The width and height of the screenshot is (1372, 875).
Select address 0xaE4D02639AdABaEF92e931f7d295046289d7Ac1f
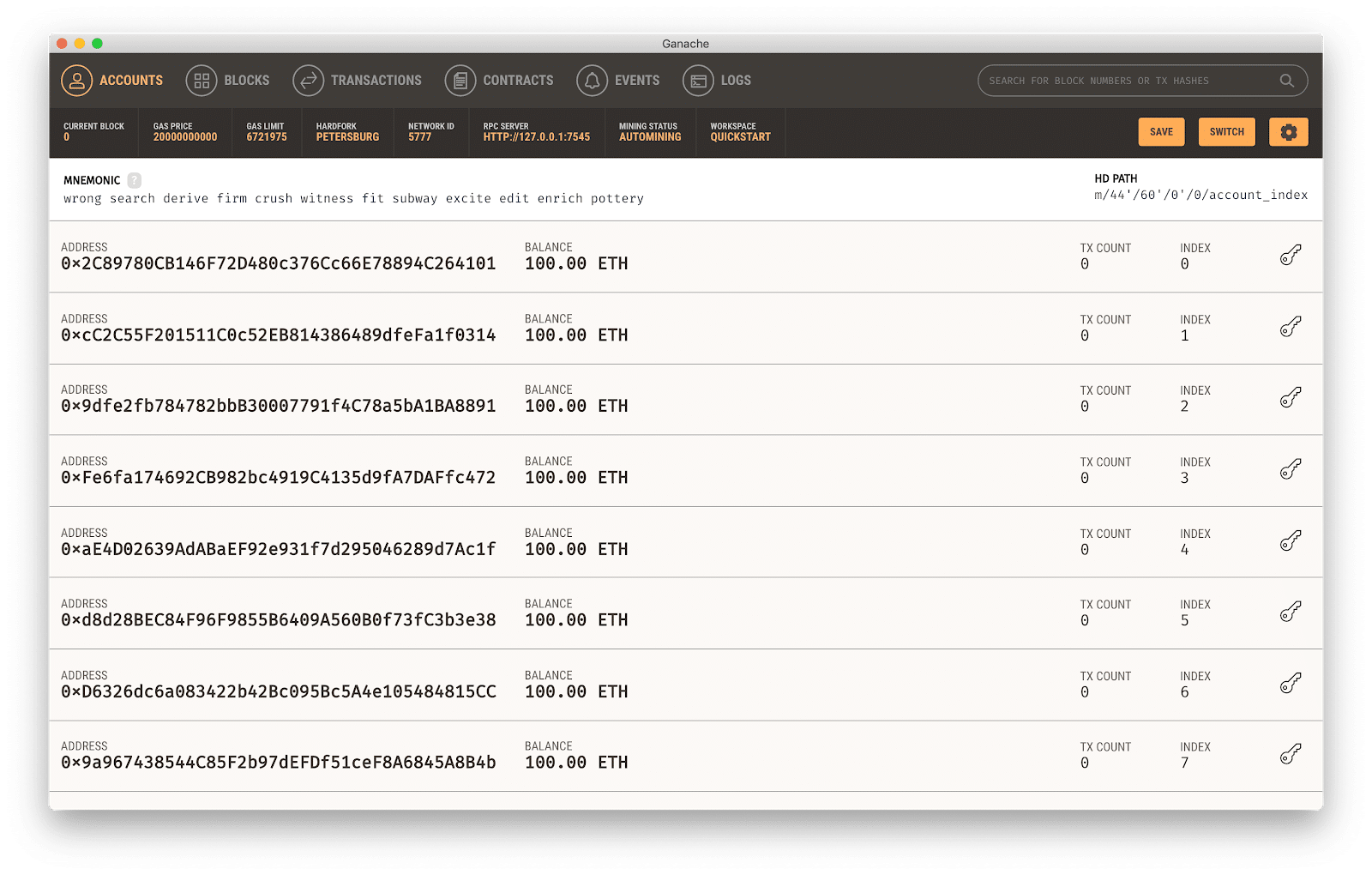279,549
